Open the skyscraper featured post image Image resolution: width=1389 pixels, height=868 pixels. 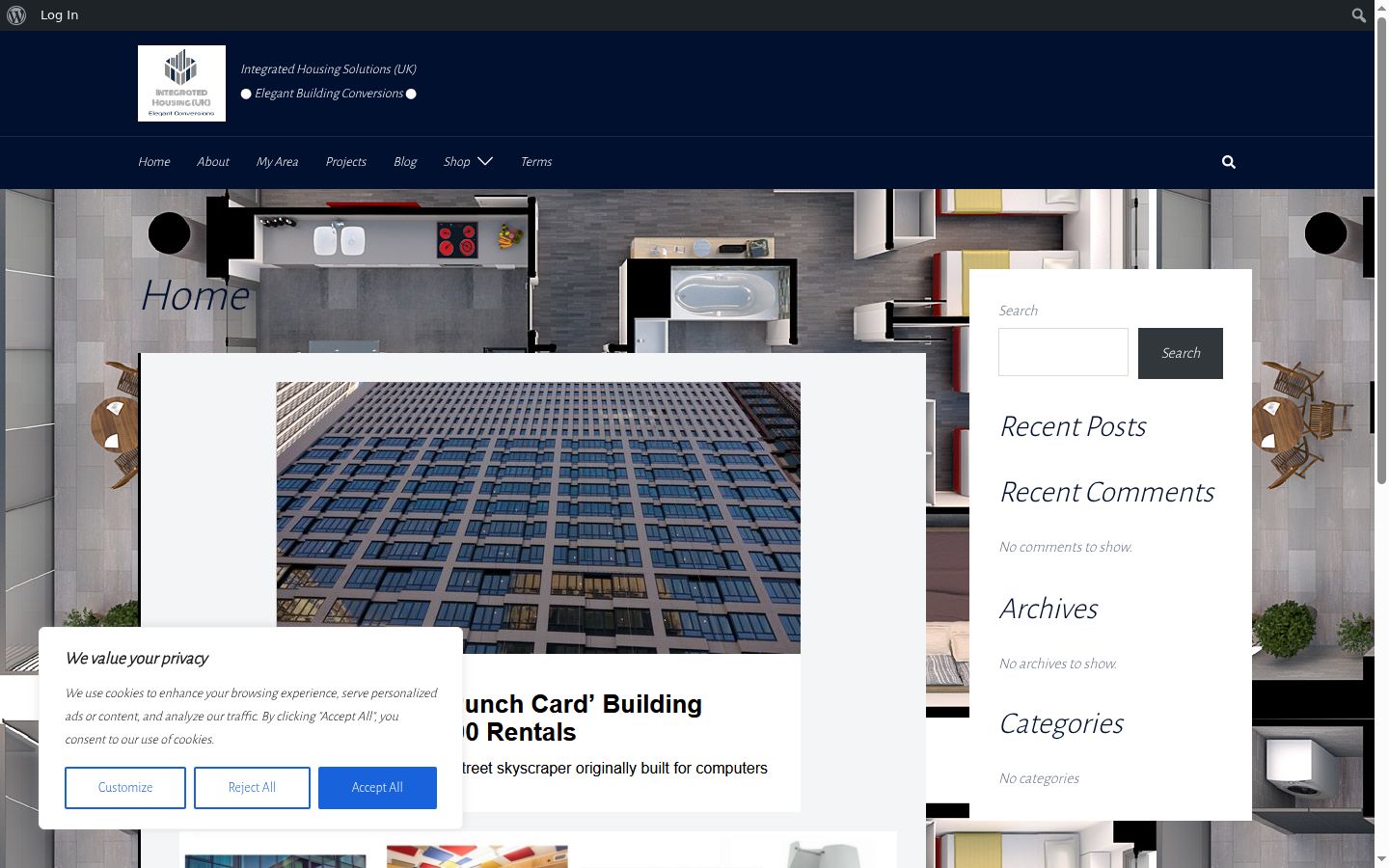pyautogui.click(x=538, y=518)
